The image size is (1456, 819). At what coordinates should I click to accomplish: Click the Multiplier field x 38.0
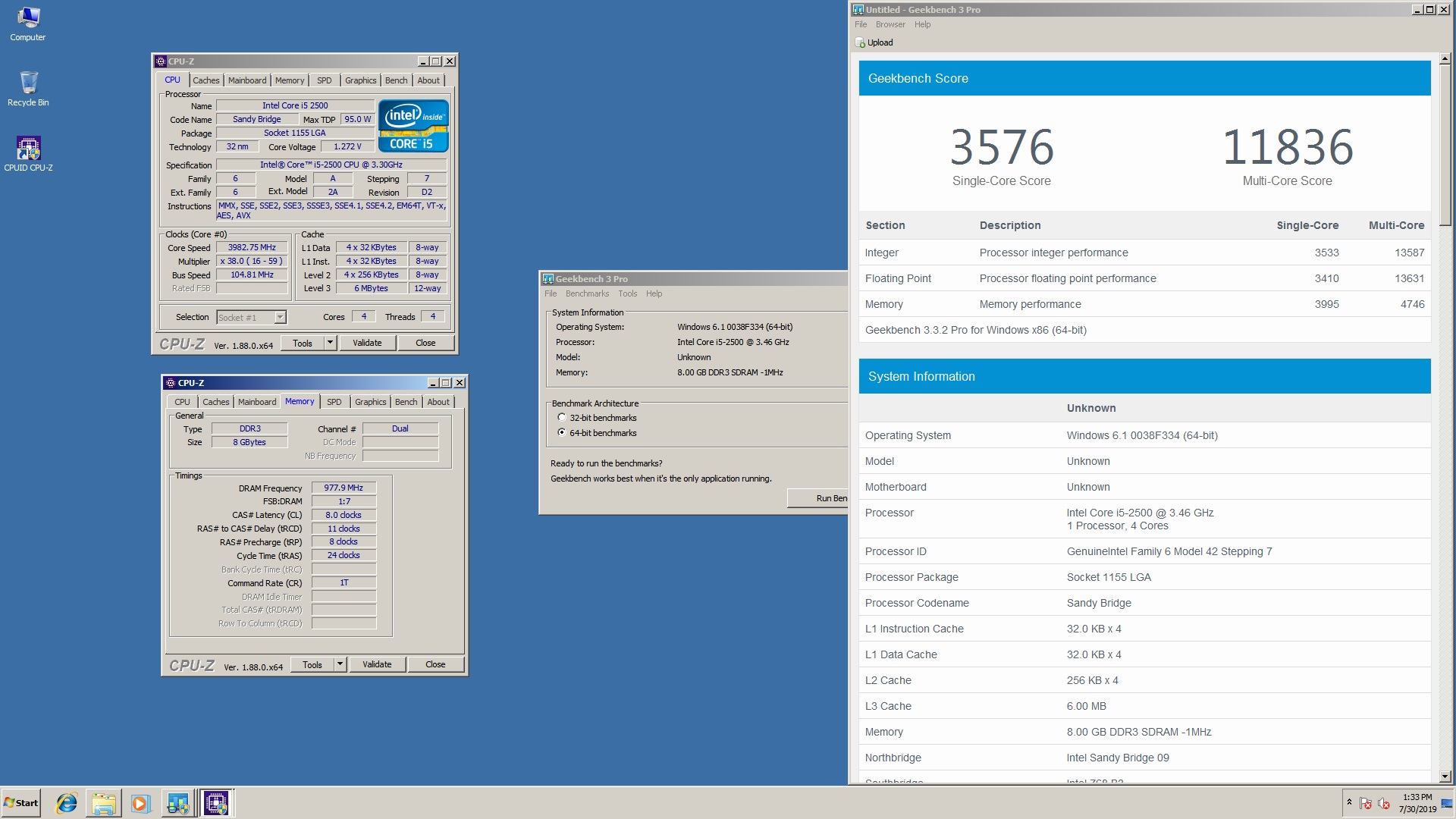click(252, 261)
